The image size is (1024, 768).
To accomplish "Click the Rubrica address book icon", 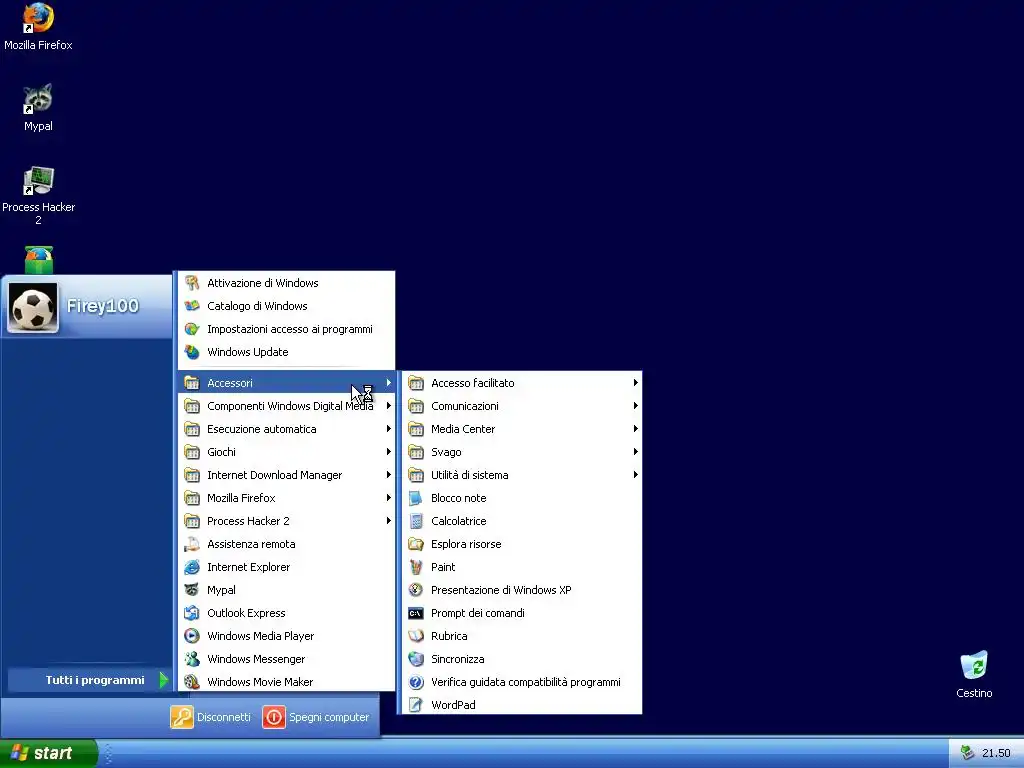I will (415, 635).
